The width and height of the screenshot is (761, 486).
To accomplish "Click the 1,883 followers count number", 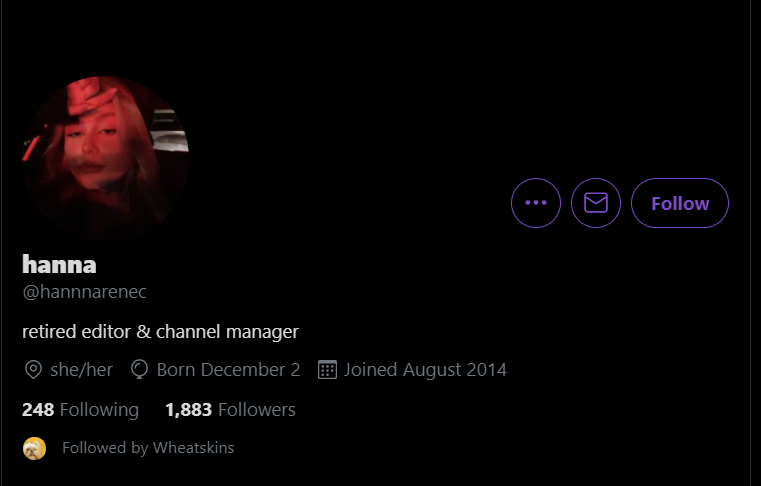I will 189,410.
